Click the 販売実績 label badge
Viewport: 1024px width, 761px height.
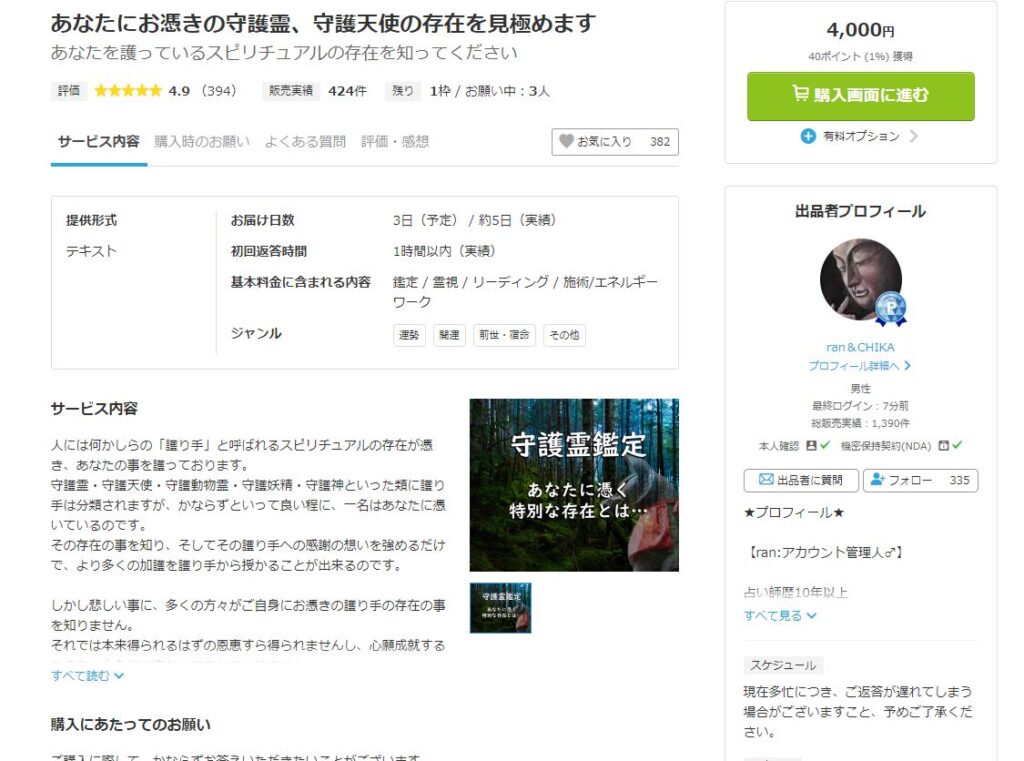point(291,91)
